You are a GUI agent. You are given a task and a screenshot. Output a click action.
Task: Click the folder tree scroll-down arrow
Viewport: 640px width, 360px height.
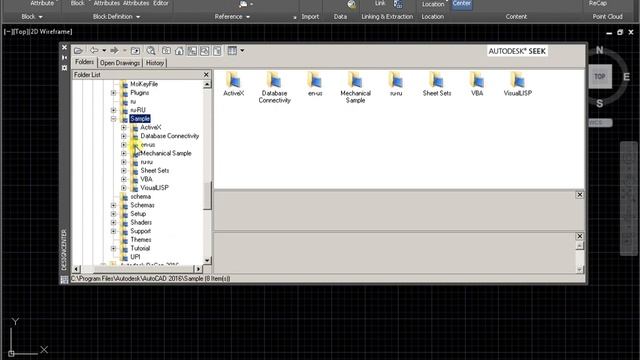(x=207, y=260)
